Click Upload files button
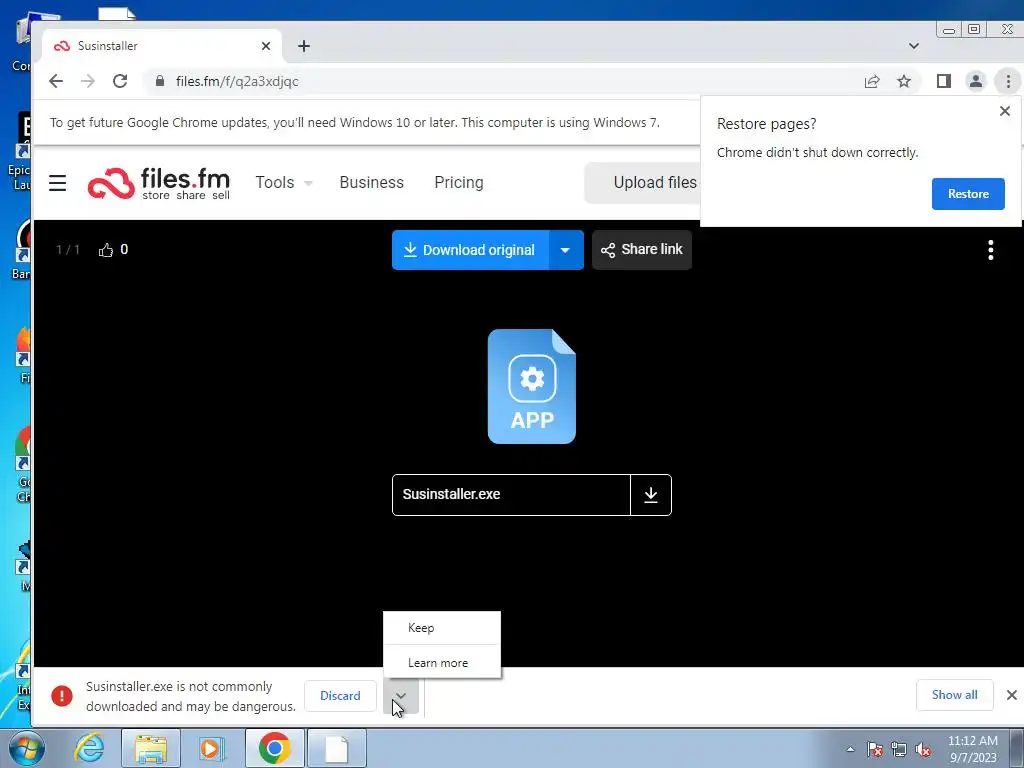1024x768 pixels. tap(643, 183)
